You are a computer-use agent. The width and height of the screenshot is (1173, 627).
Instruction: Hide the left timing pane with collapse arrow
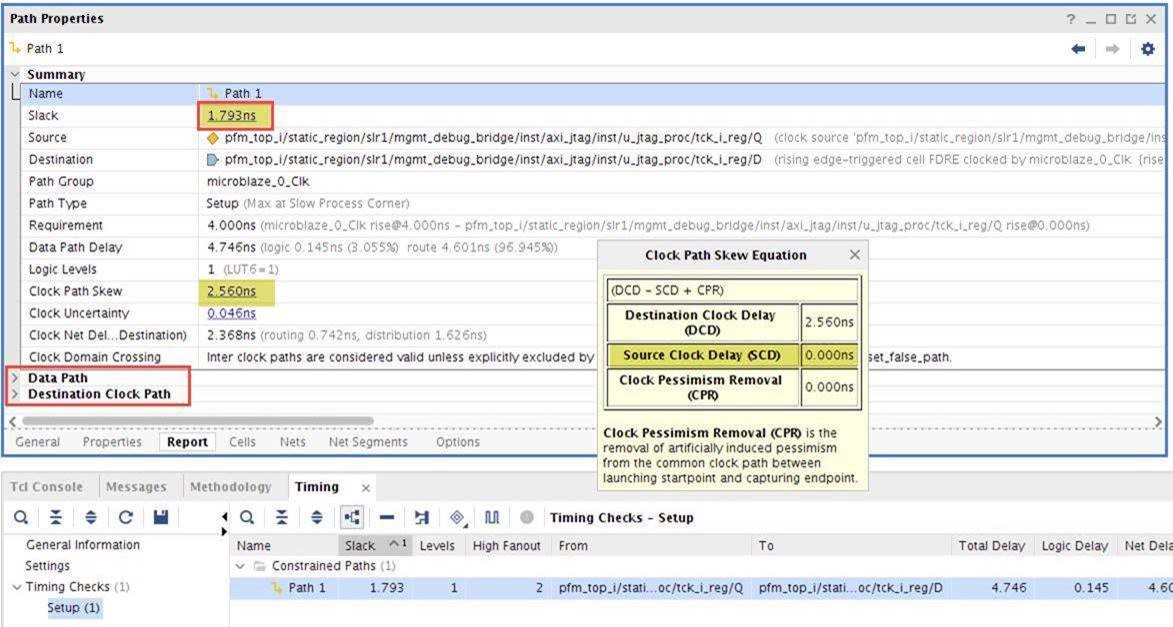click(224, 516)
